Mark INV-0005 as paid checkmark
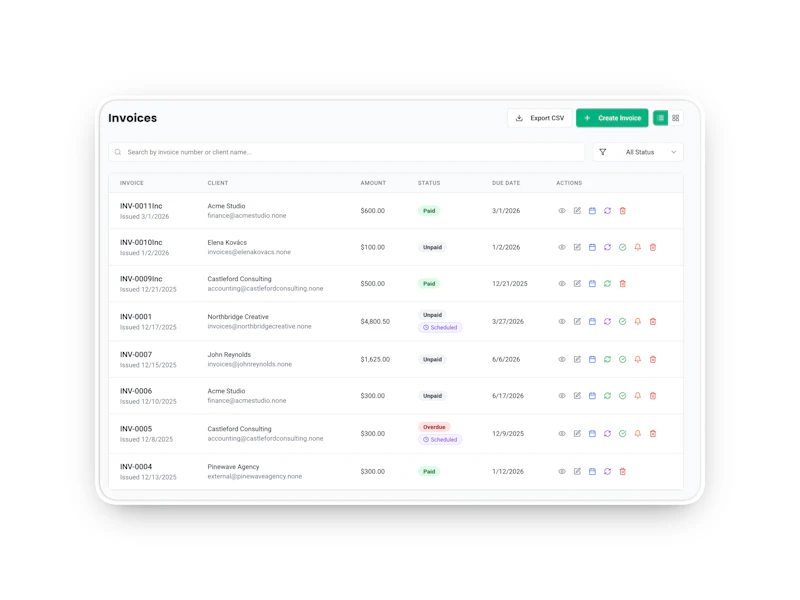 tap(622, 434)
